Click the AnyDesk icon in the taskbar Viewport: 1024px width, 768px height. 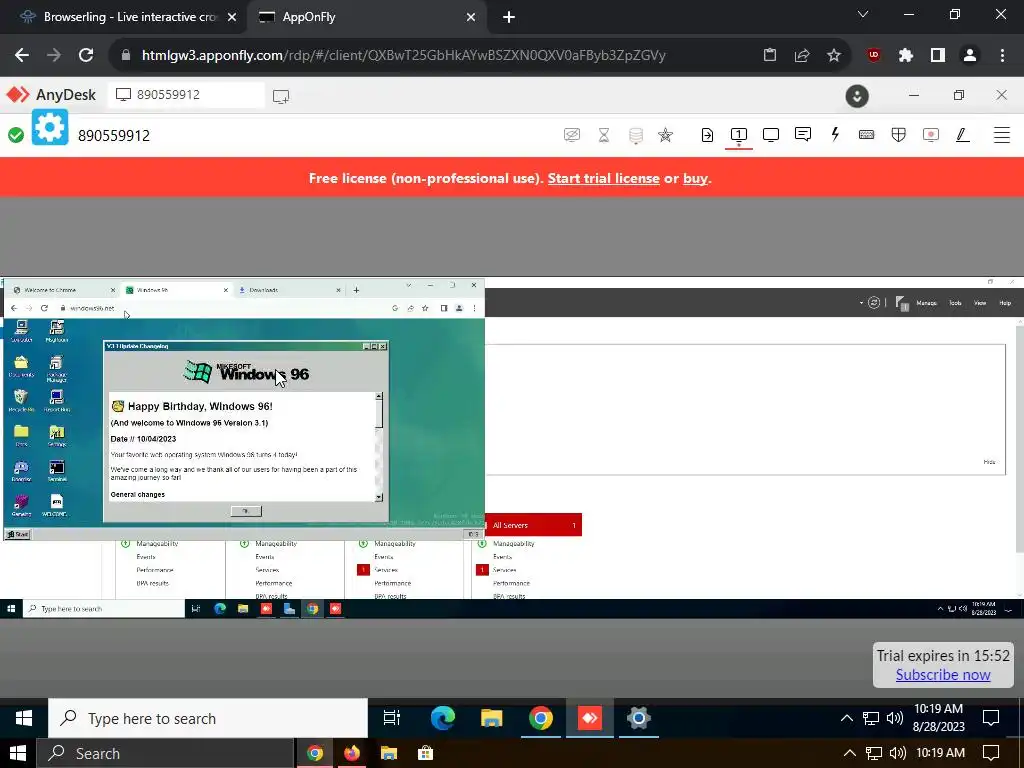pyautogui.click(x=590, y=718)
